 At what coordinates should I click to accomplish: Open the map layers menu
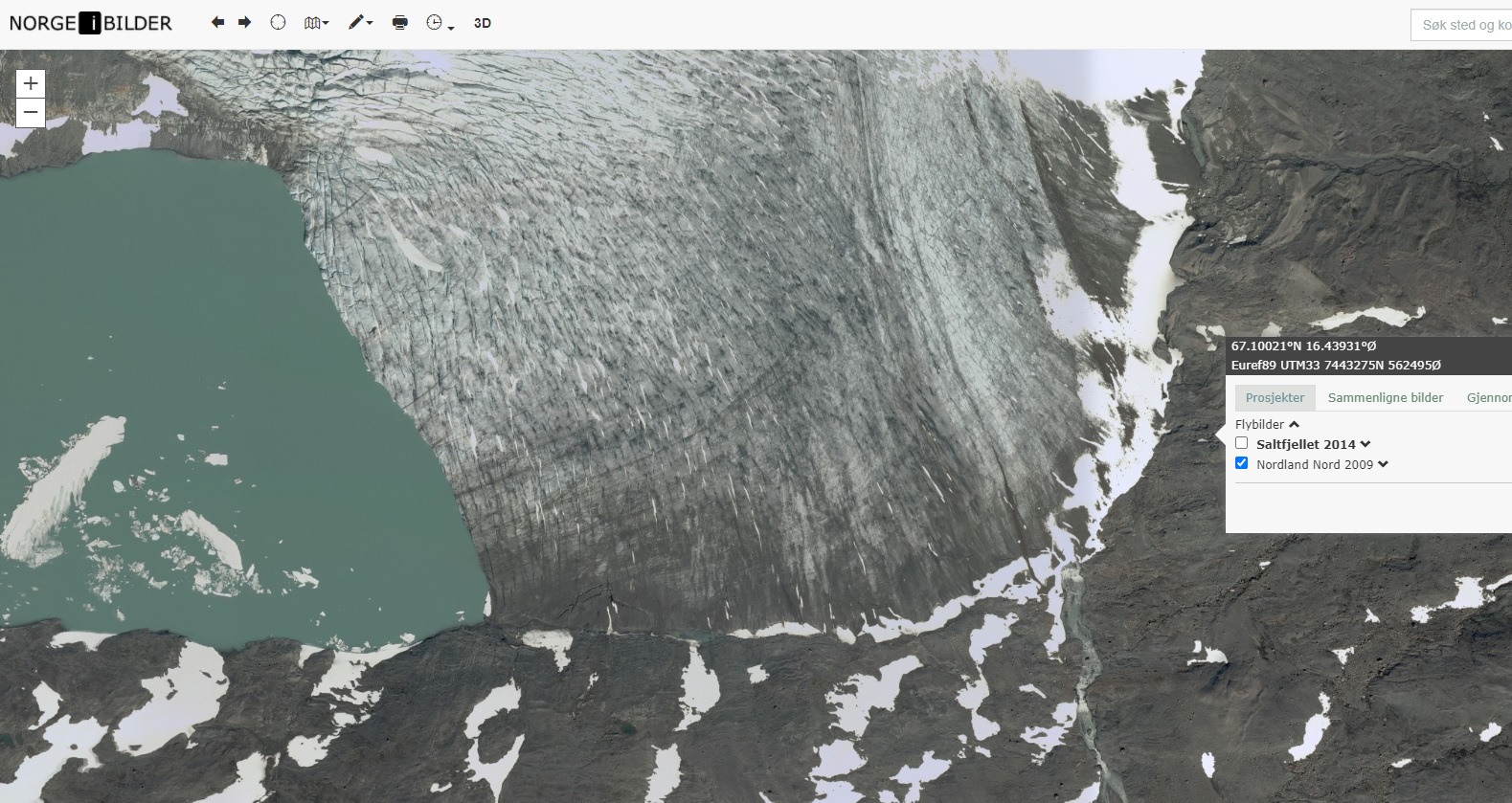(315, 23)
